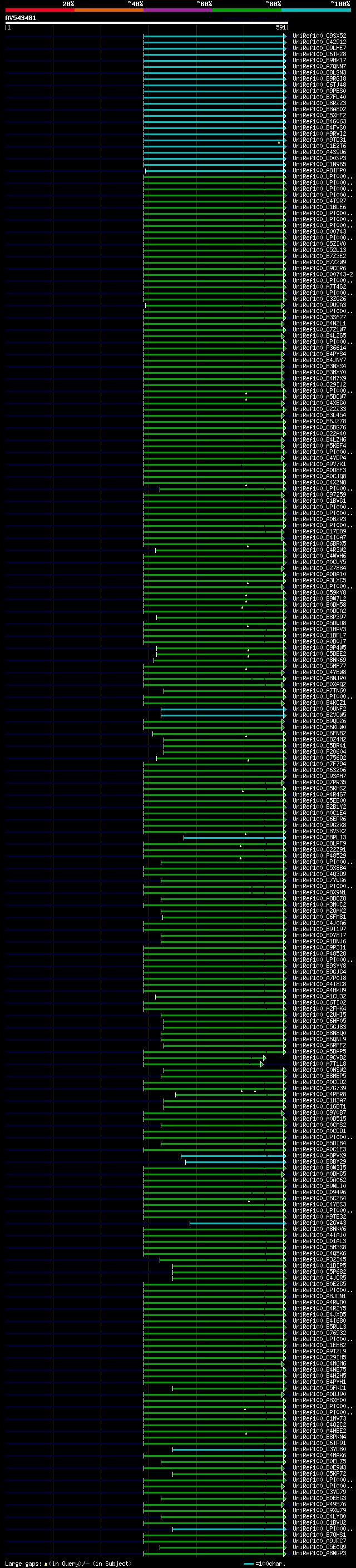Select hit label UniRef100_A4S9U6

tap(319, 152)
